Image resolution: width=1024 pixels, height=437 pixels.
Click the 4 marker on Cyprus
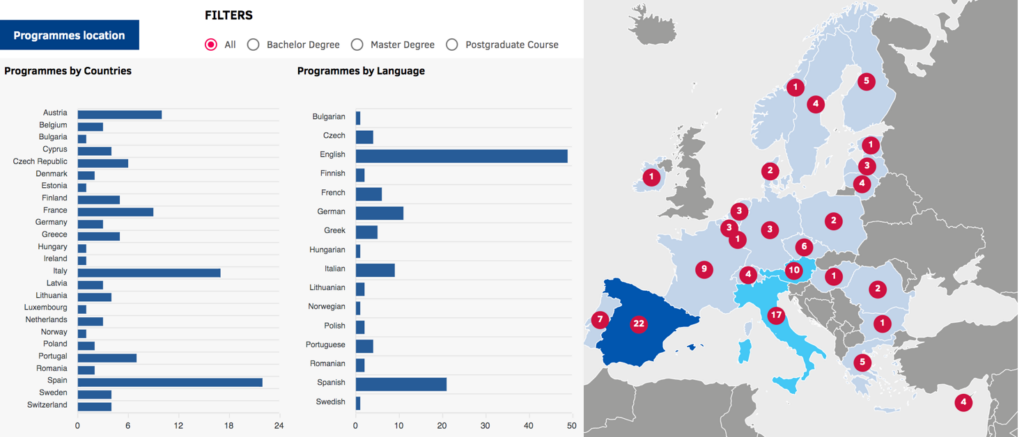point(963,402)
